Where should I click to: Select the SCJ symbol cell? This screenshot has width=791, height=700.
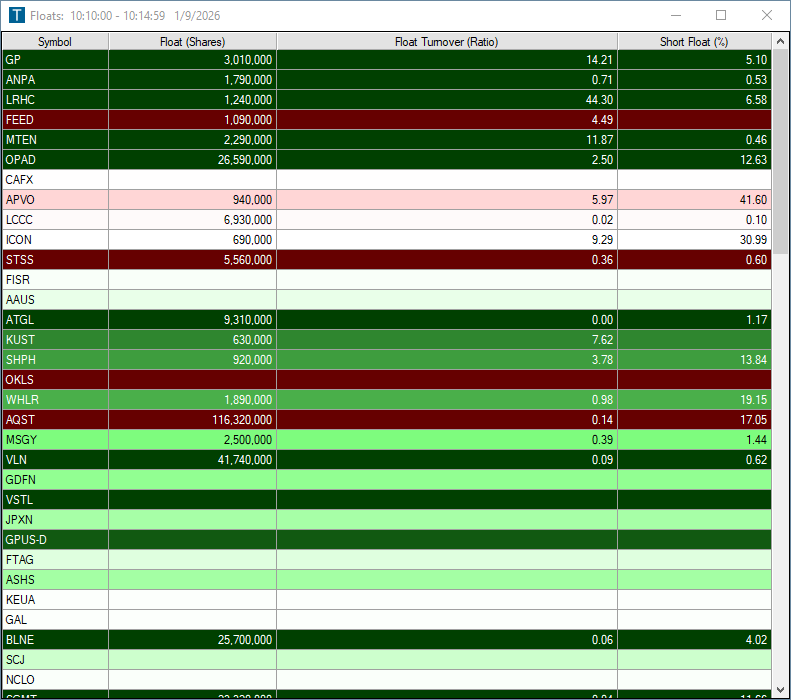tap(55, 660)
